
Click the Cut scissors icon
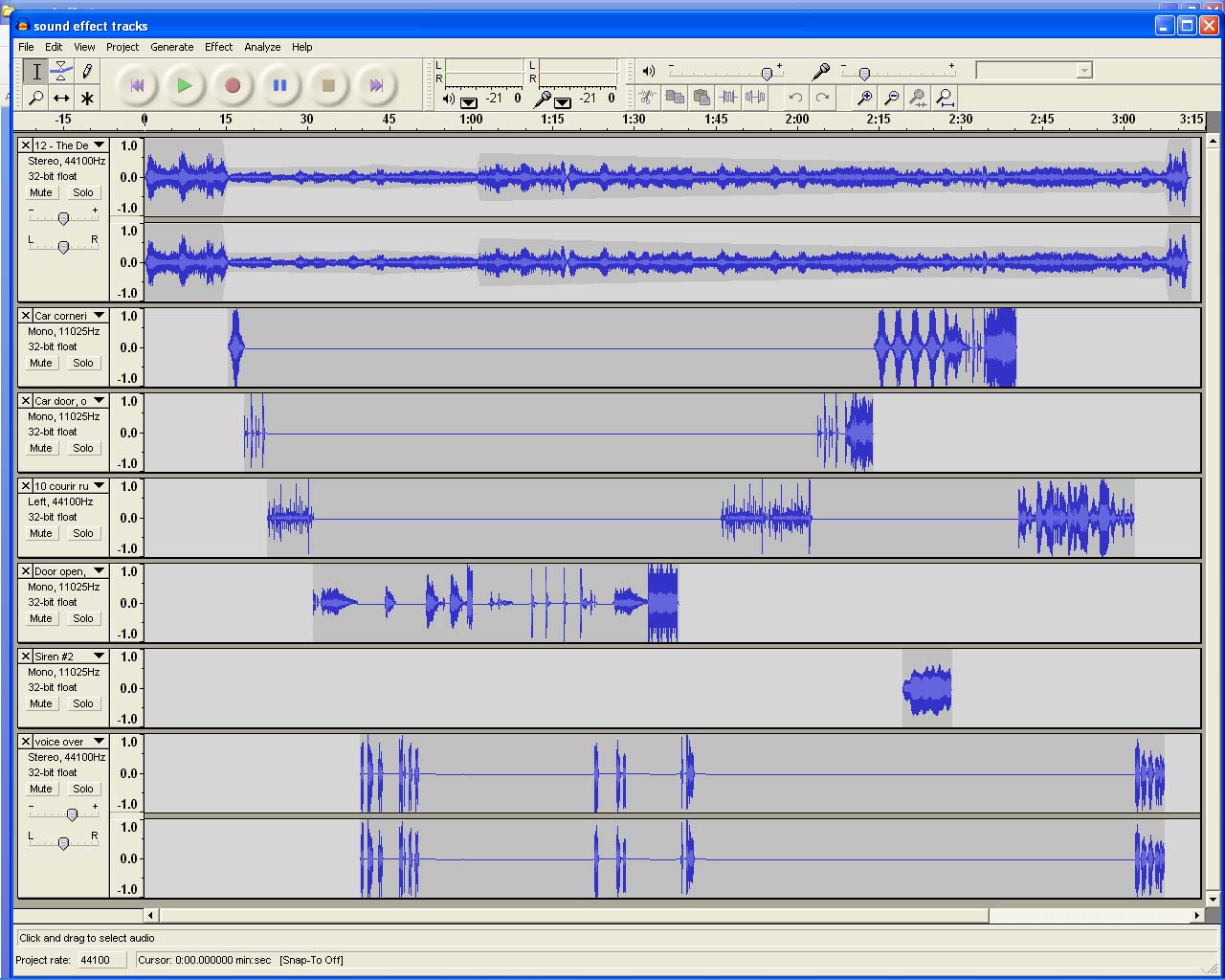(647, 98)
